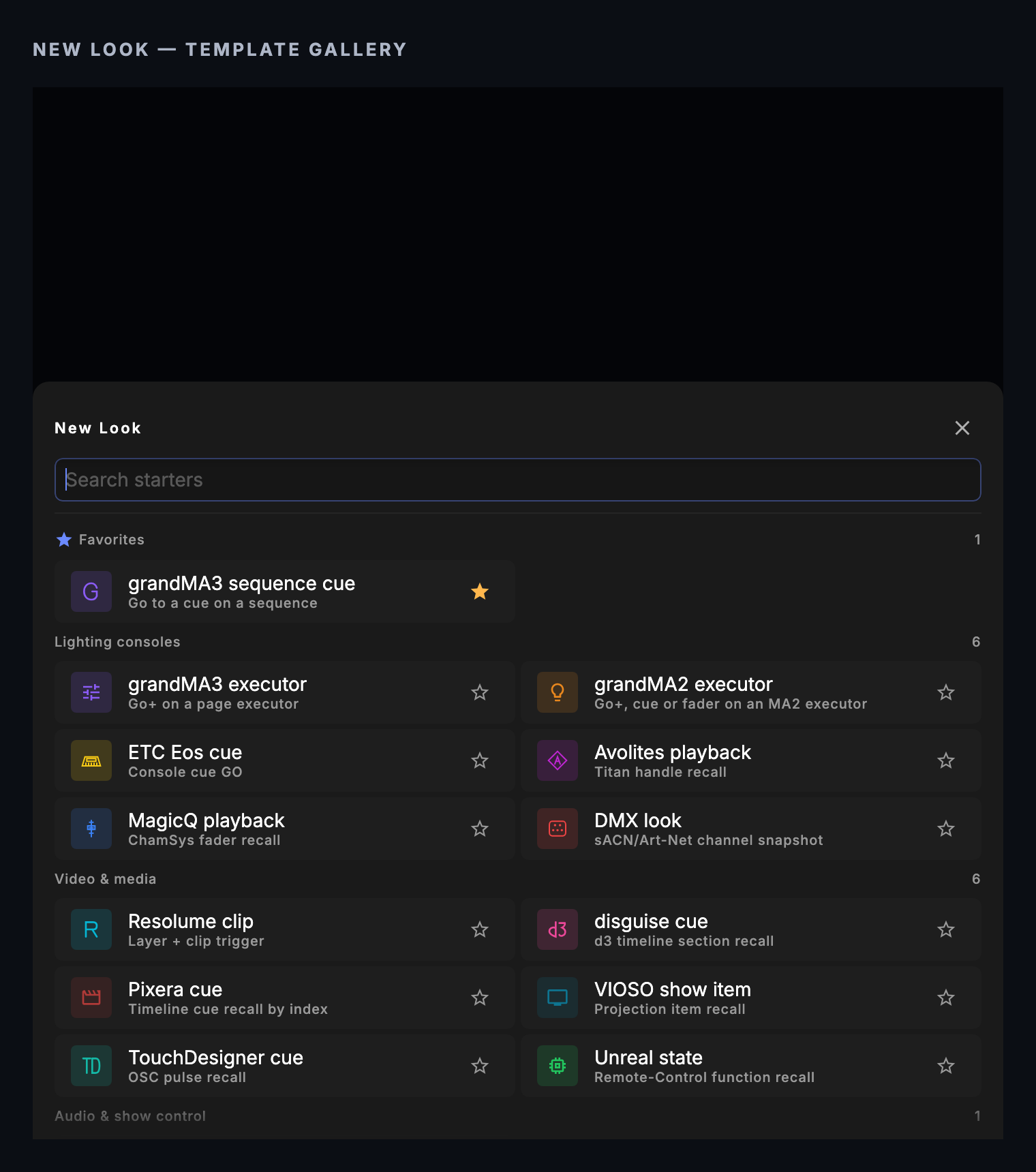Star the Pixera cue starter
Screen dimensions: 1036x1172
480,998
